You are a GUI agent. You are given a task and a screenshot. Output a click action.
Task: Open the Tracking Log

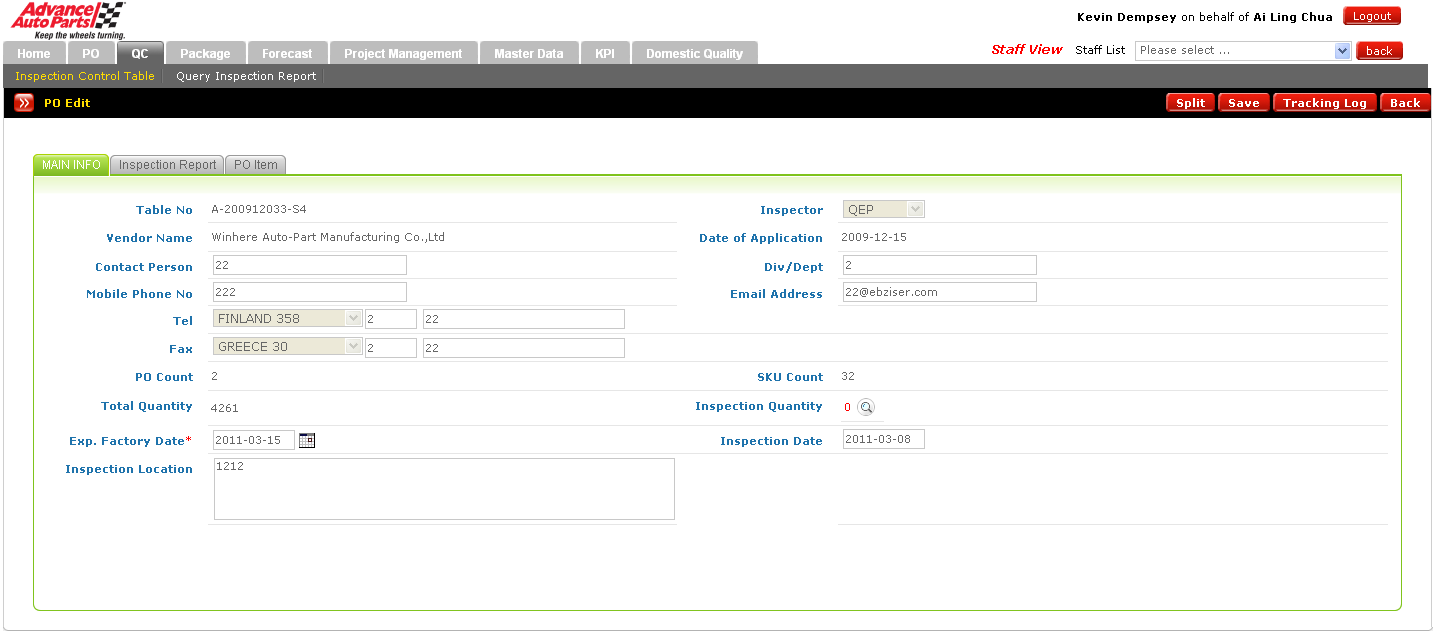[1324, 103]
